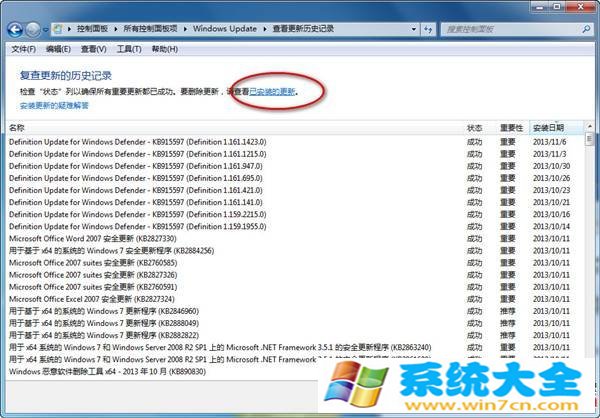This screenshot has width=600, height=418.
Task: Select .NET Framework 3.5.1 KB2863240 row
Action: coord(295,348)
